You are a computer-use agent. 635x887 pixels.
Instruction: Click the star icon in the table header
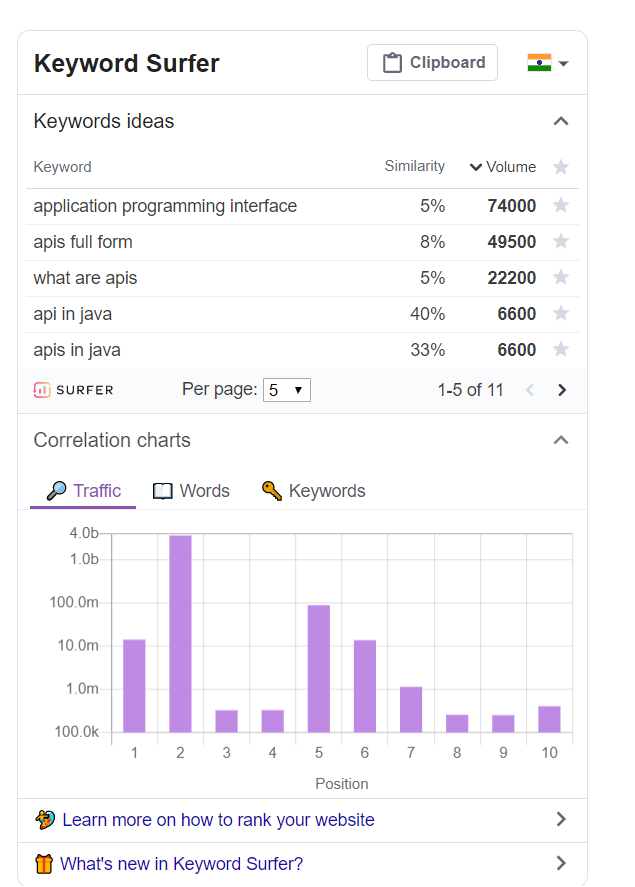560,167
